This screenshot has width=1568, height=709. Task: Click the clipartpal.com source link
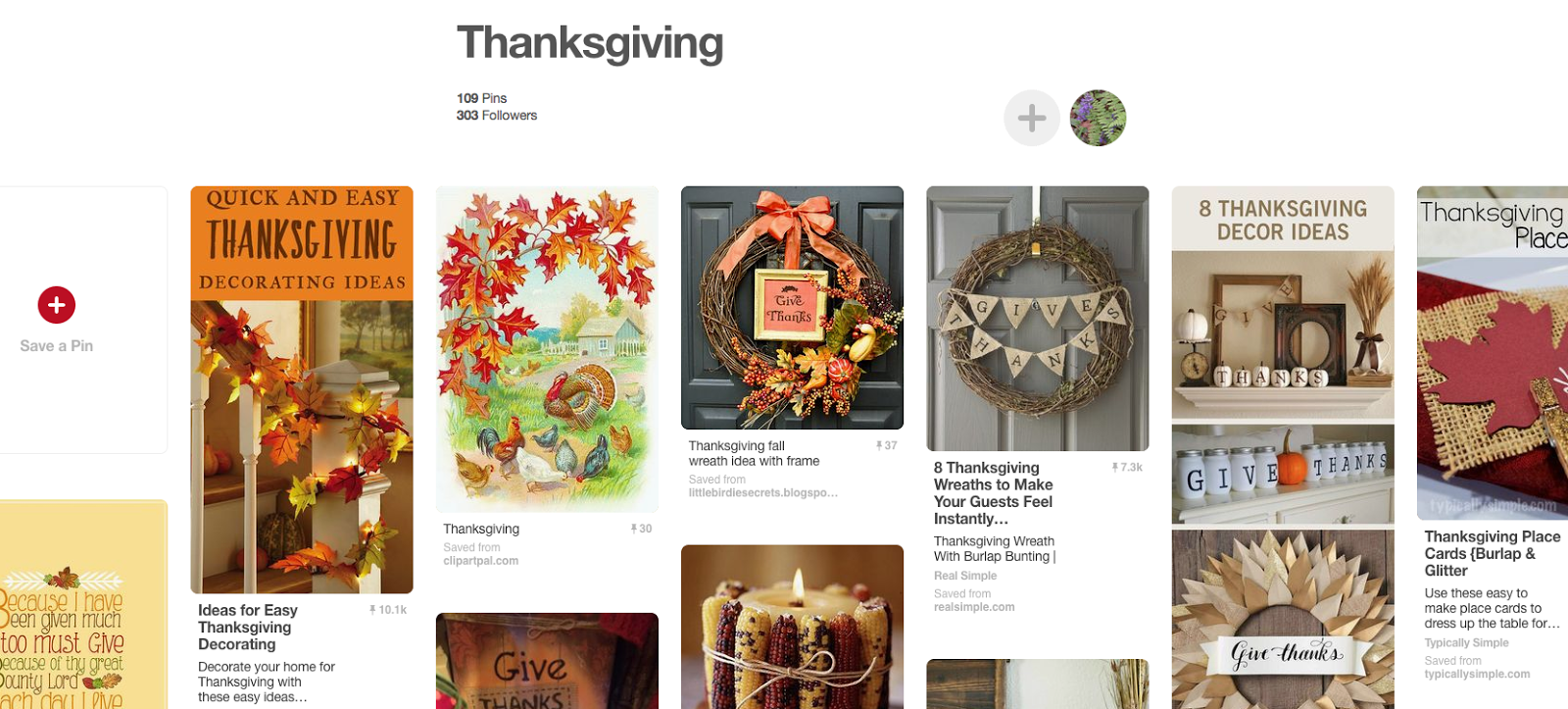[481, 561]
